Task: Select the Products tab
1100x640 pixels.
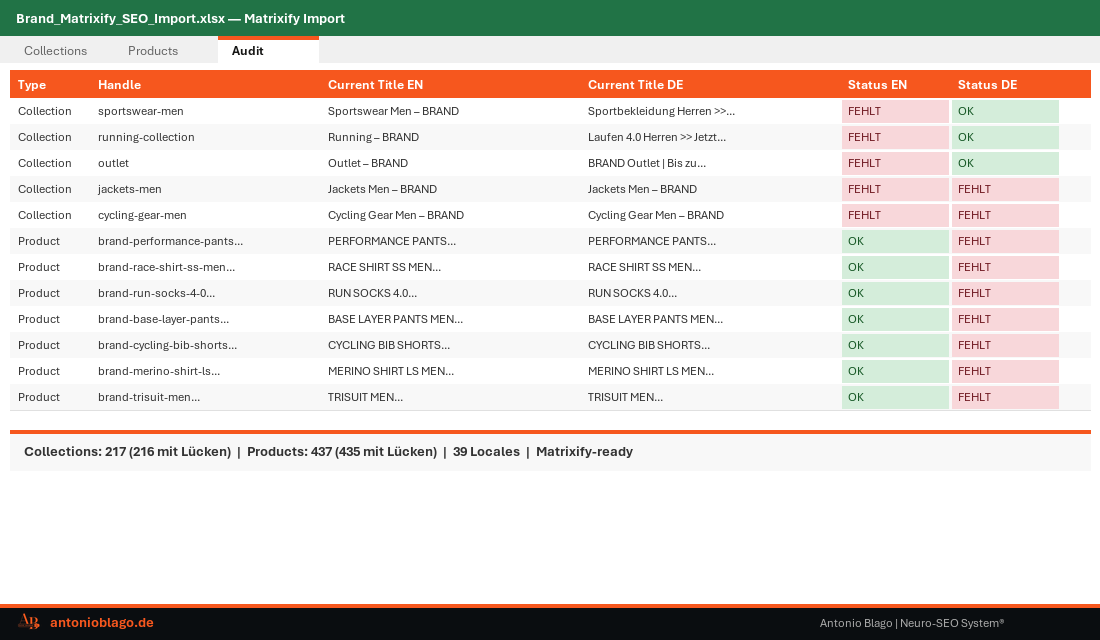Action: pos(153,51)
